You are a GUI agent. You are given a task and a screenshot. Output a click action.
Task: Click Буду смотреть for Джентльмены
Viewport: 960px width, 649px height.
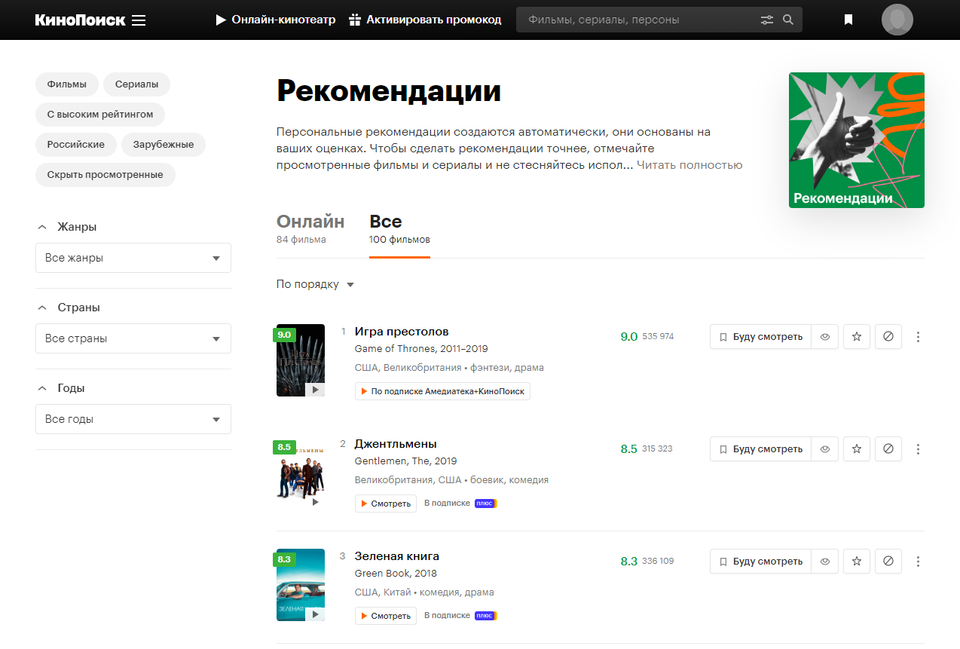pos(760,449)
